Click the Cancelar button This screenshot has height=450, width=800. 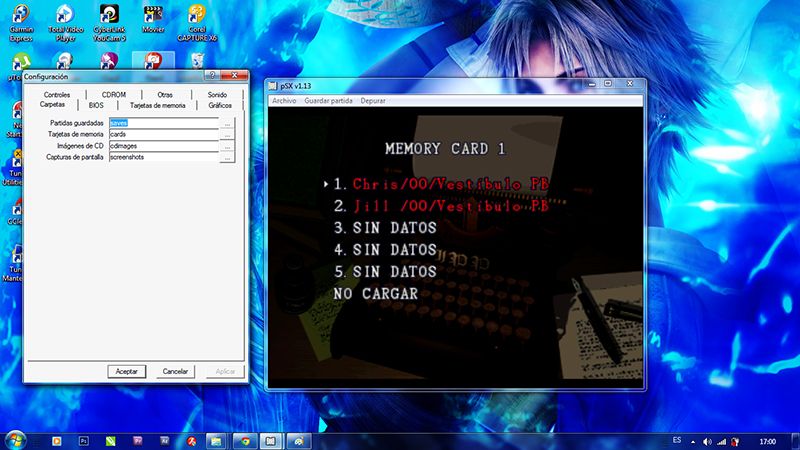point(175,371)
